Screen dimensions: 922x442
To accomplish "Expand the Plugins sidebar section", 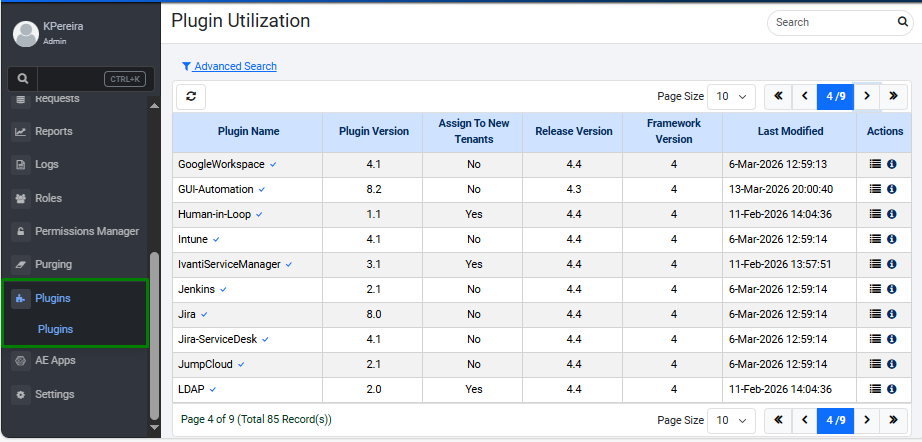I will (x=52, y=299).
